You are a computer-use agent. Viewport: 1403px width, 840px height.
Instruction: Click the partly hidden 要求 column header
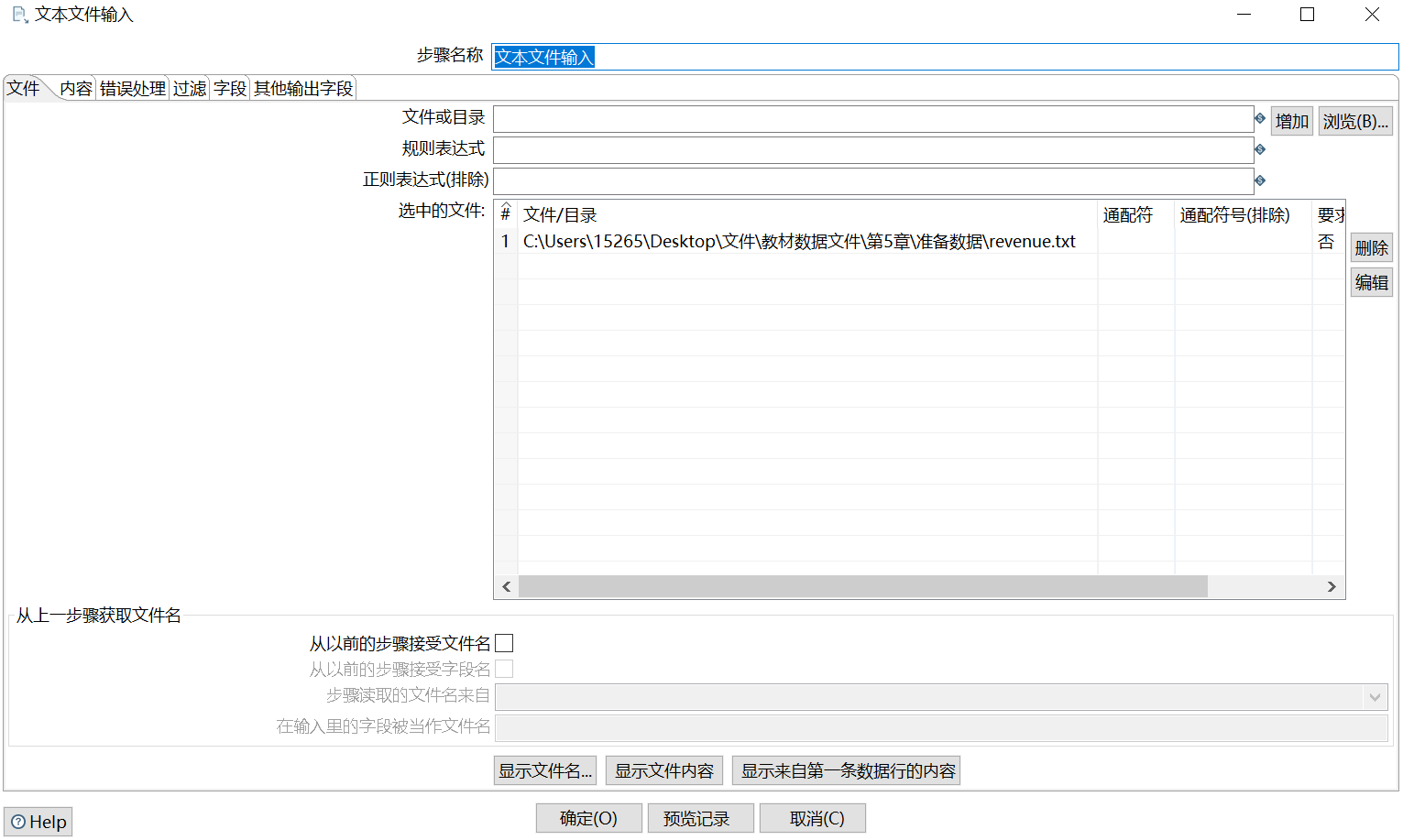pos(1330,214)
